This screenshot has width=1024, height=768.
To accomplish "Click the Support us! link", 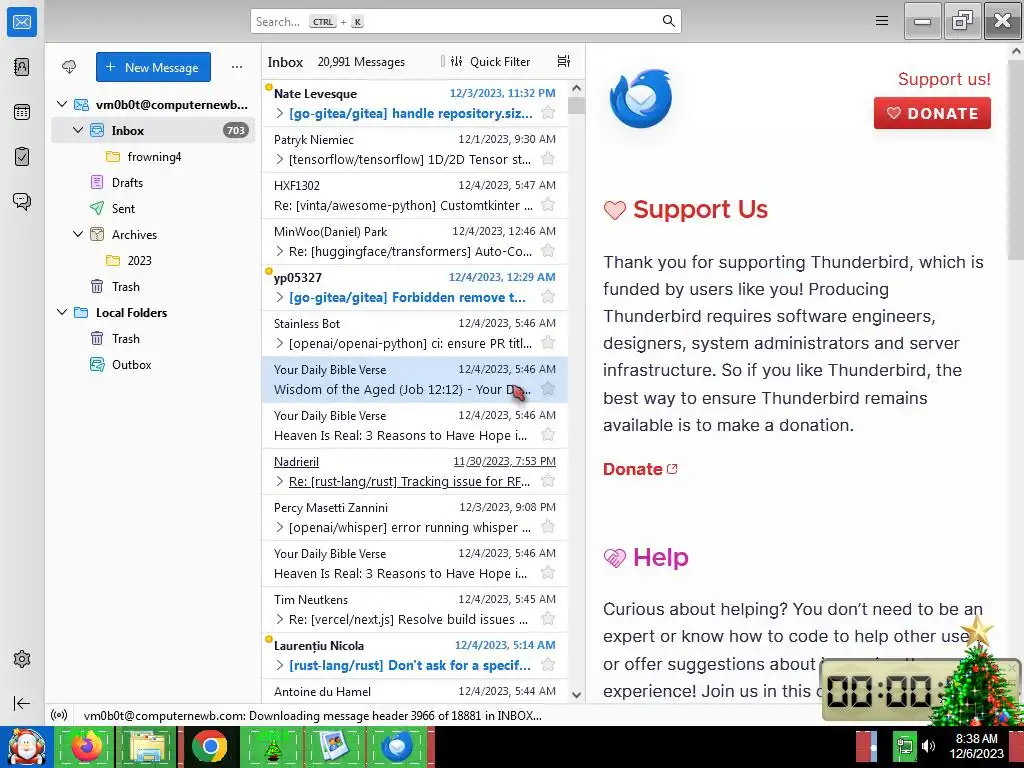I will [944, 79].
